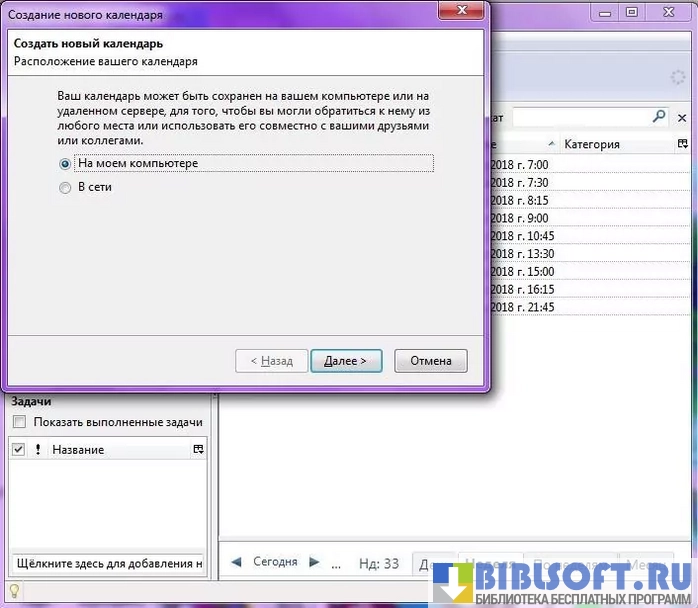Viewport: 698px width, 608px height.
Task: Click the add-new-task field "Щёлкните здесь"
Action: (107, 563)
